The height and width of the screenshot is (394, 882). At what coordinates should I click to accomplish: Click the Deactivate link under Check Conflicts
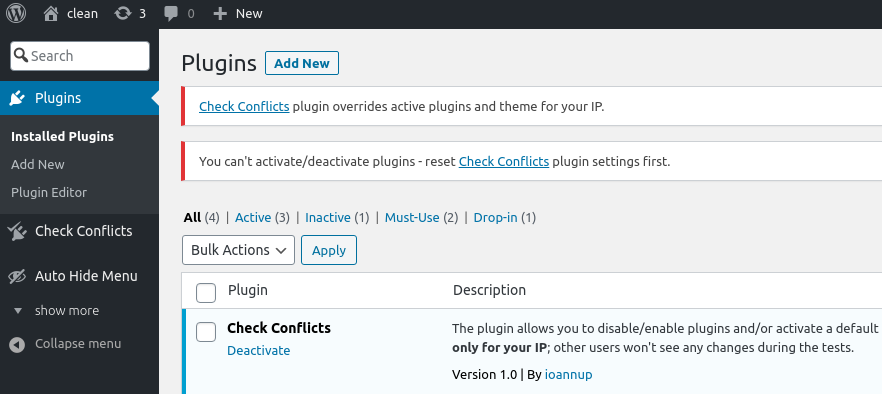click(x=259, y=351)
